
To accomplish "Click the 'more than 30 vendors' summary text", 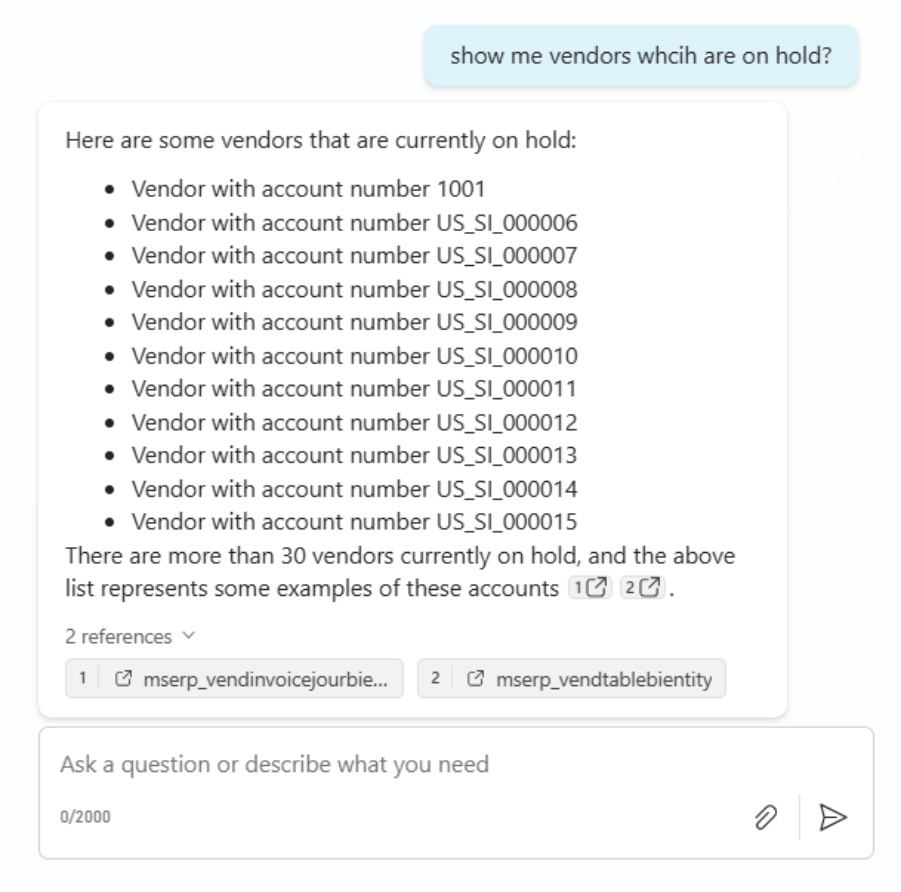I will point(400,555).
